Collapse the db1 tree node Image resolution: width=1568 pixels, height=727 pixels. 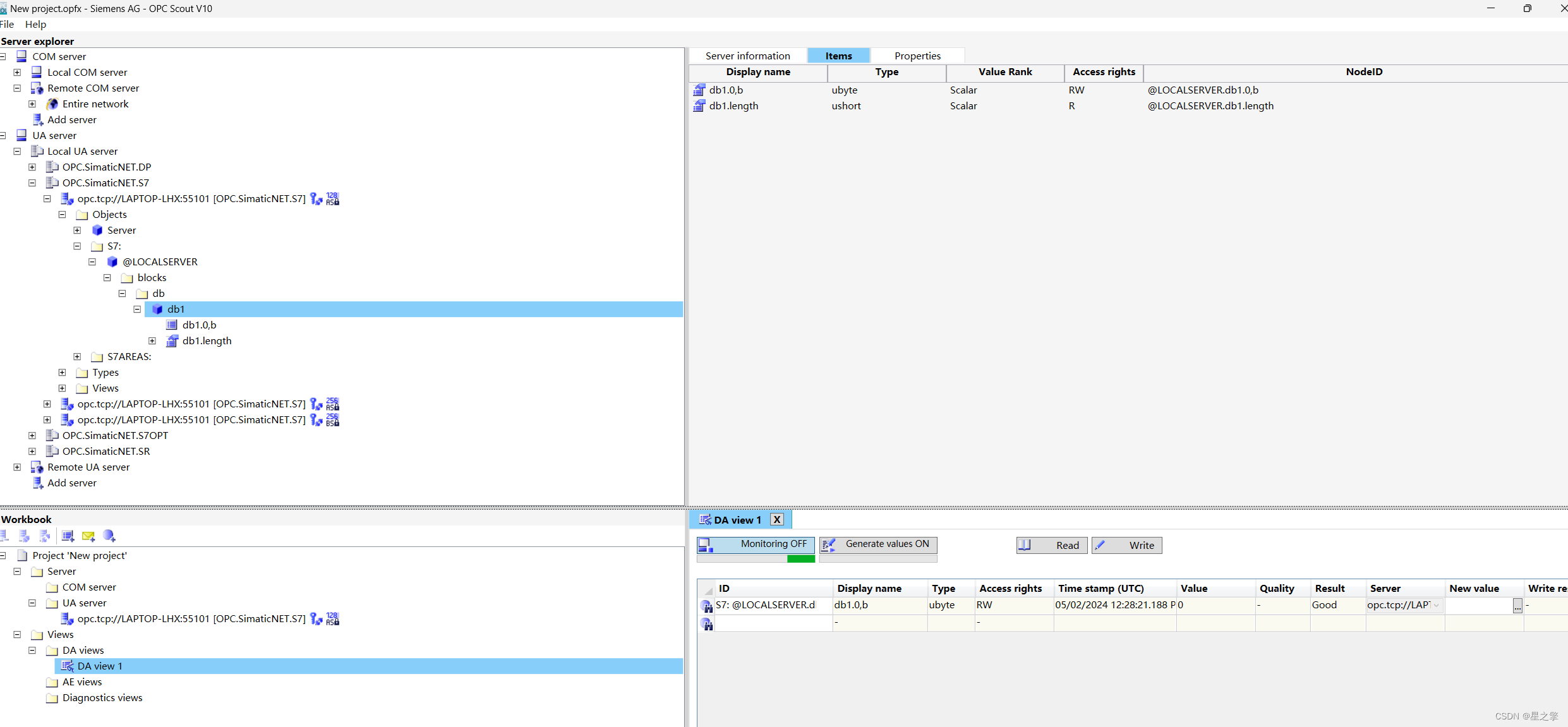click(x=137, y=309)
